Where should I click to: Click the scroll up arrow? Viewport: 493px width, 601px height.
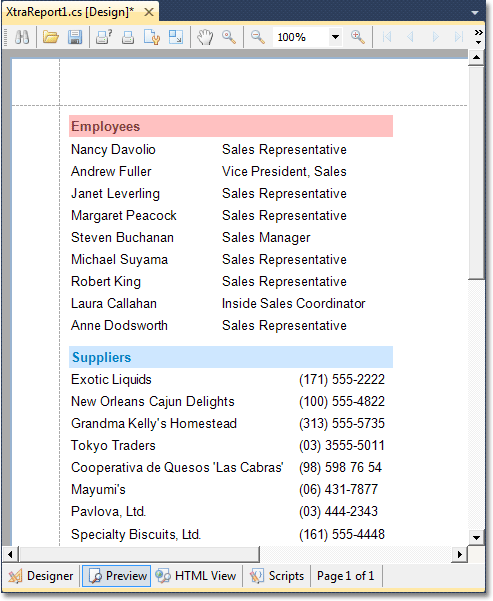tap(477, 58)
